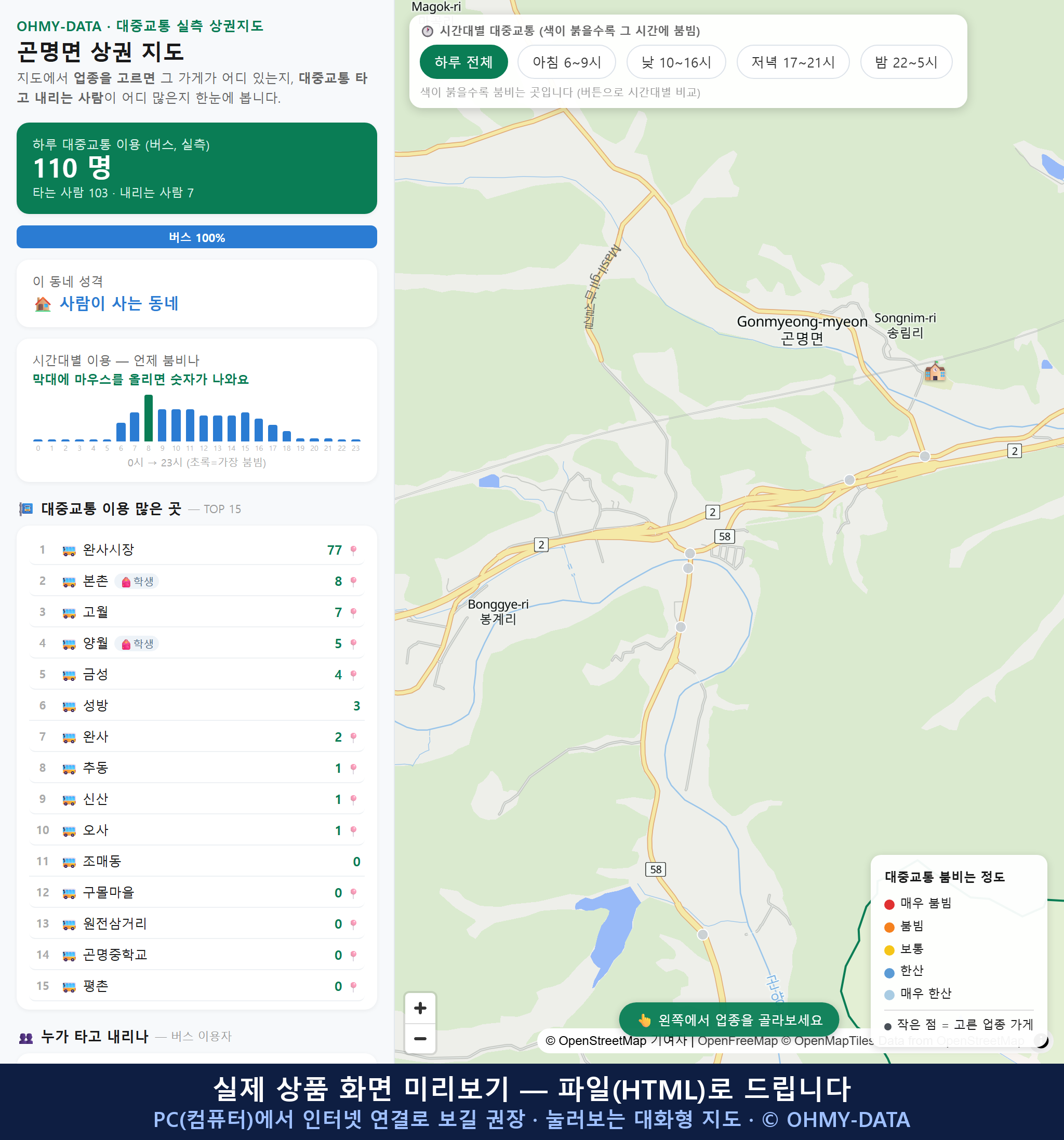Click the map pin next to 양월
The width and height of the screenshot is (1064, 1140).
click(x=353, y=644)
